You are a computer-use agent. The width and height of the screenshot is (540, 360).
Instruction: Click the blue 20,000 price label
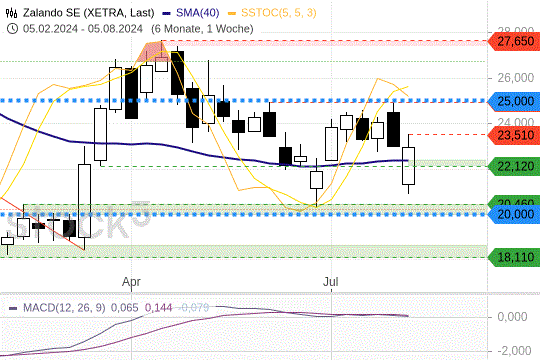[x=514, y=214]
